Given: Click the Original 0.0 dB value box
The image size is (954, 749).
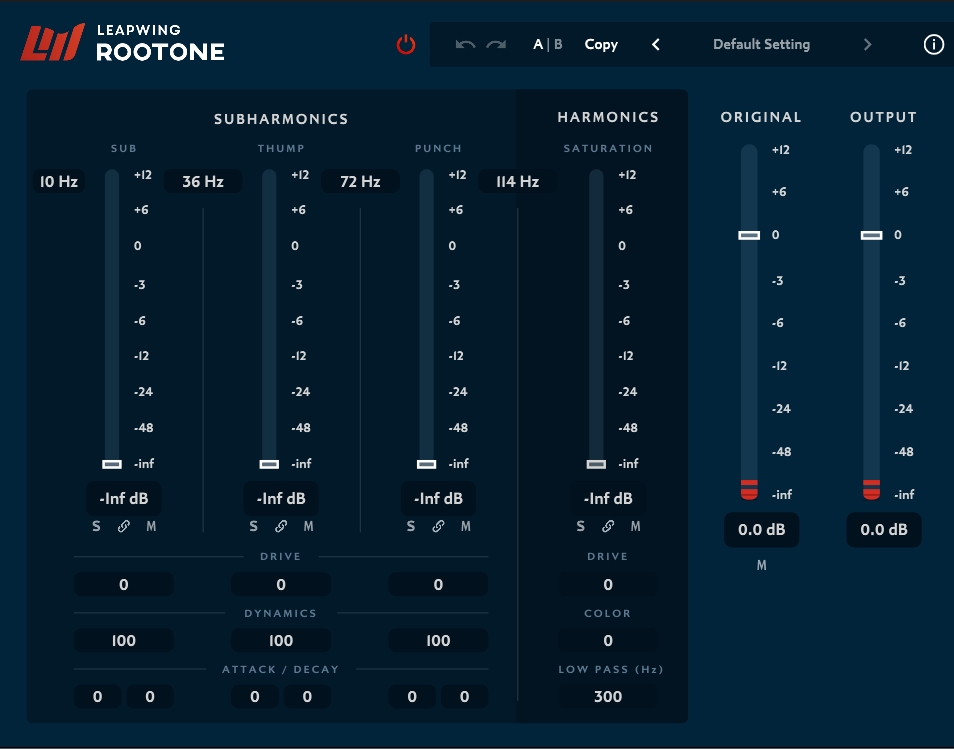Looking at the screenshot, I should point(761,530).
